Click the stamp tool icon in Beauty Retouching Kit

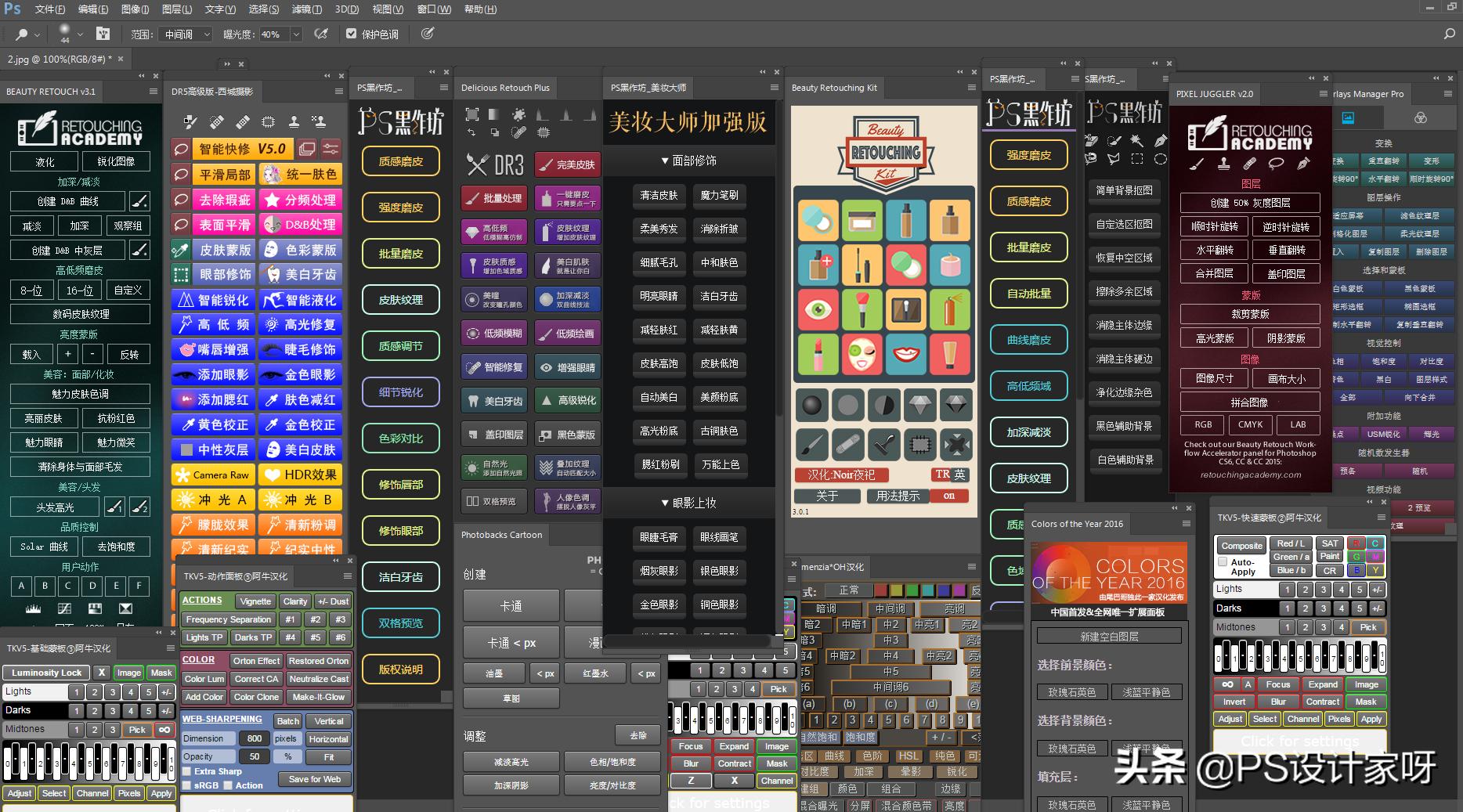pyautogui.click(x=884, y=446)
